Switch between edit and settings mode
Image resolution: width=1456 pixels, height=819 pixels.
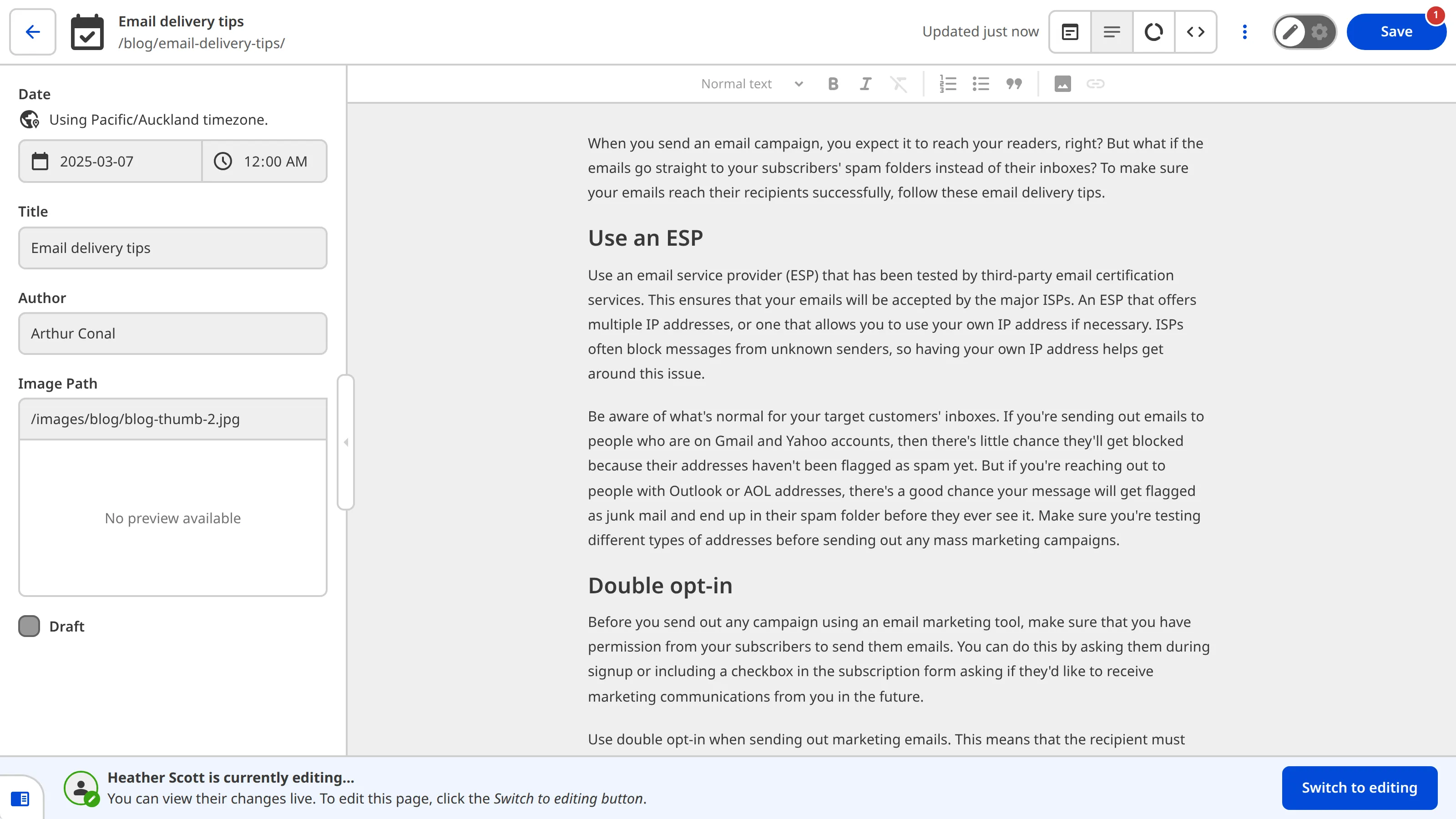1304,32
